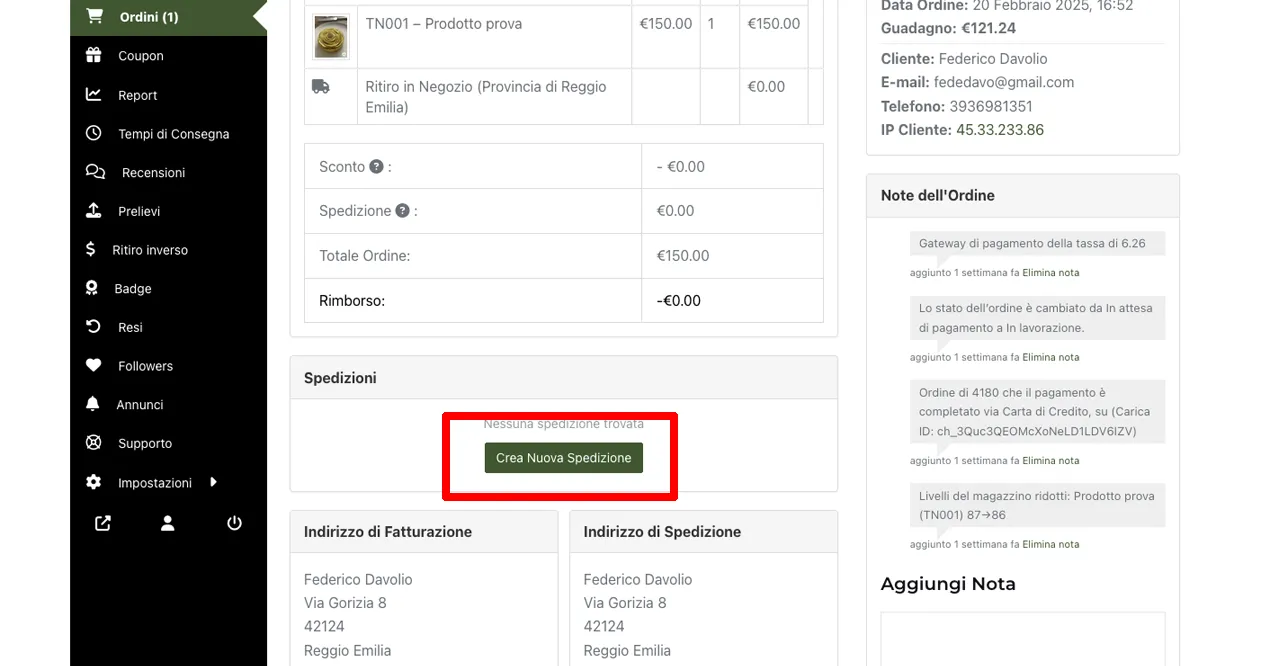
Task: Delete the payment gateway tax note
Action: (x=1051, y=272)
